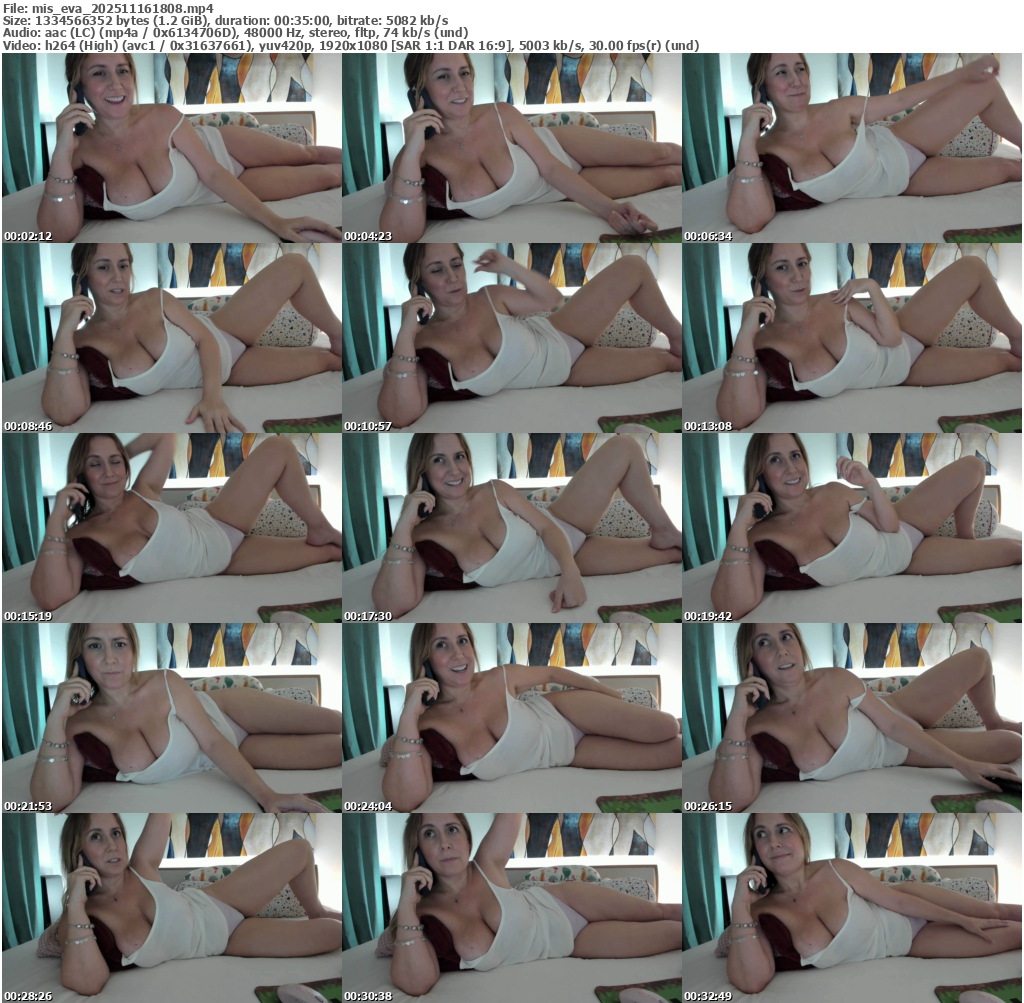Select the thumbnail at timestamp 00:06:34
This screenshot has width=1024, height=1003.
[852, 148]
